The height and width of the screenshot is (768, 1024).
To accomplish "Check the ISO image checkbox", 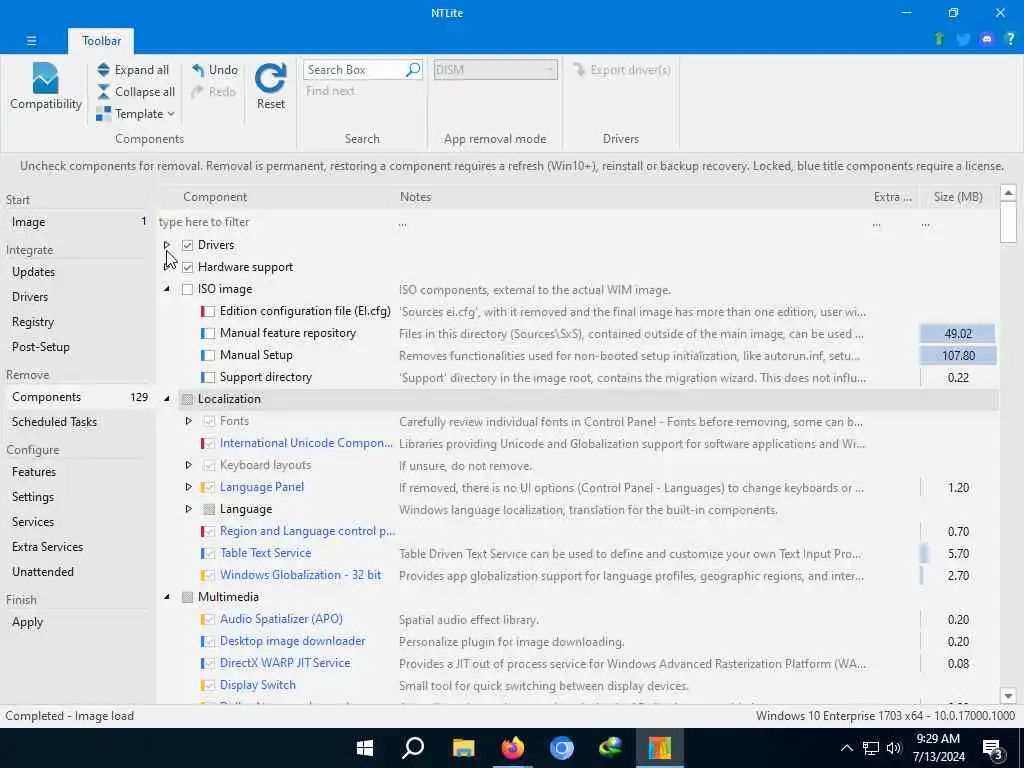I will pyautogui.click(x=187, y=289).
